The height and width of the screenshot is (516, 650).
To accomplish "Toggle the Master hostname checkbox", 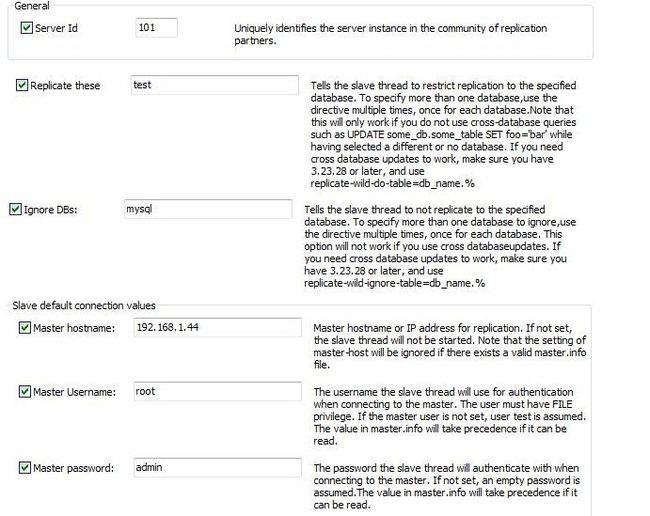I will point(25,327).
